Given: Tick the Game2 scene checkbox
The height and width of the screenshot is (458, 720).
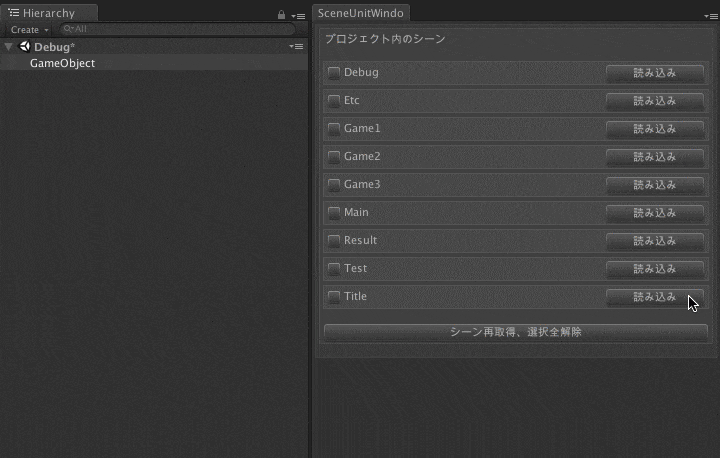Looking at the screenshot, I should tap(334, 157).
